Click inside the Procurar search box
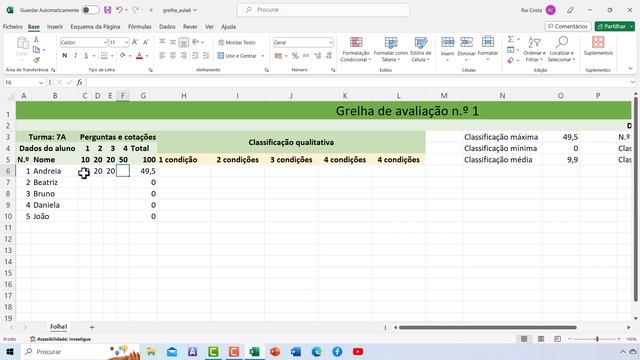 [323, 10]
